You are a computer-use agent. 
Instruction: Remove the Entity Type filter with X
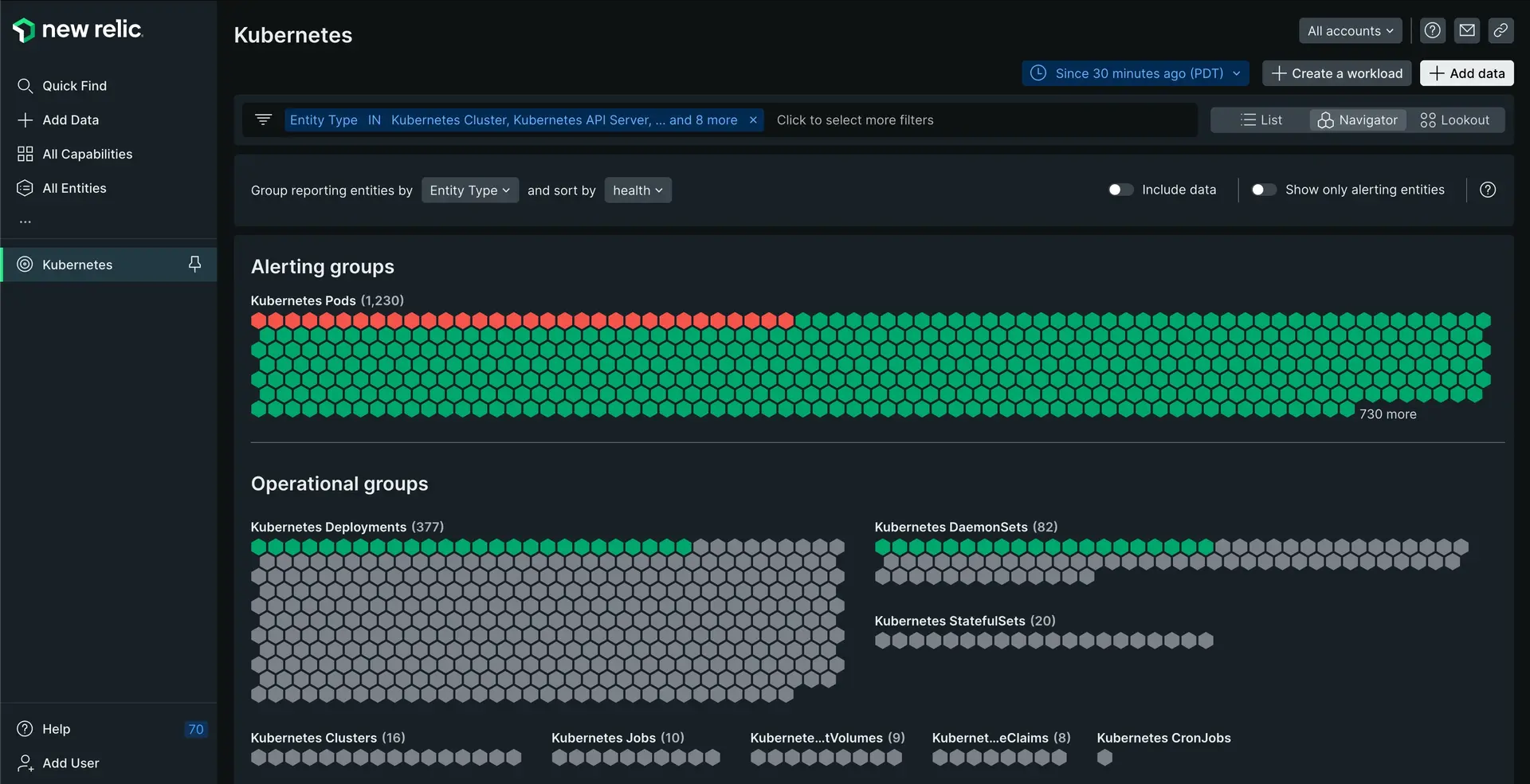tap(753, 120)
